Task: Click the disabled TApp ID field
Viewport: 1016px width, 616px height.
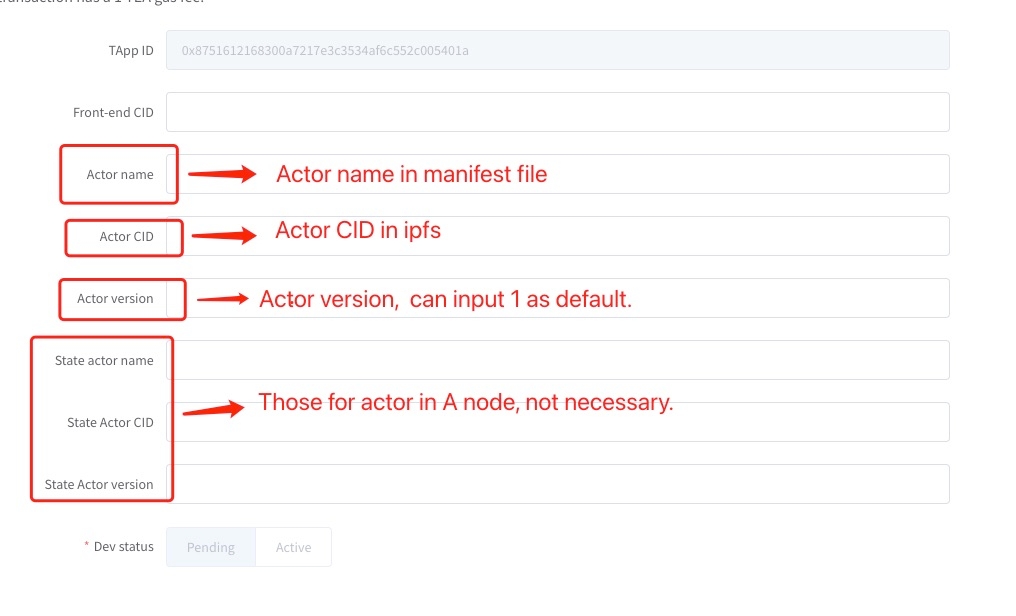Action: pos(557,50)
